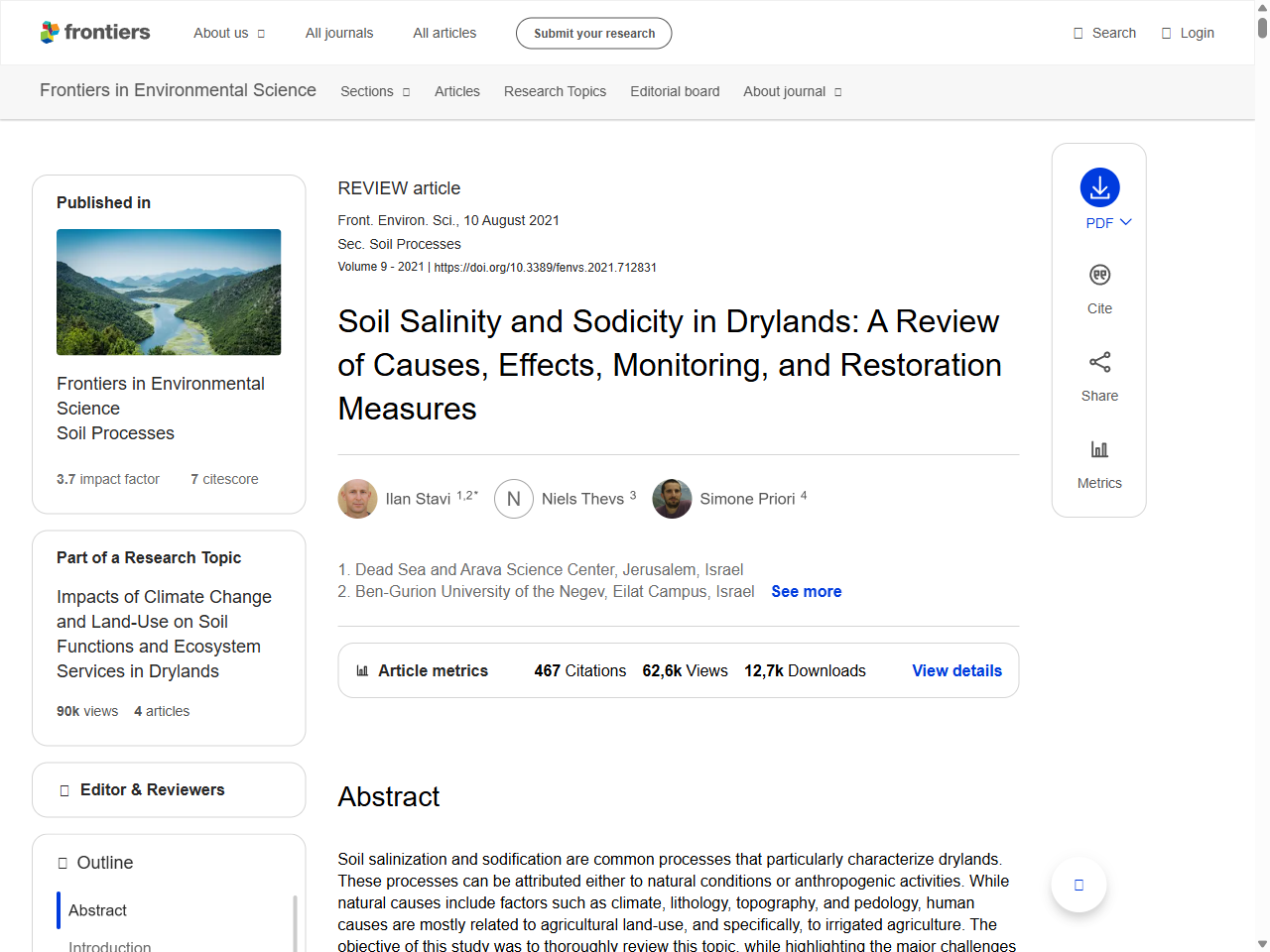Select Introduction in the Outline
1270x952 pixels.
(x=109, y=945)
